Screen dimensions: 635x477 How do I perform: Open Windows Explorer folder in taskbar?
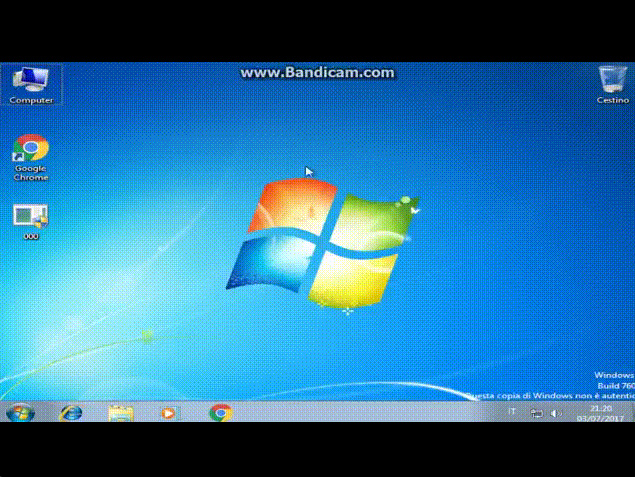[x=121, y=413]
